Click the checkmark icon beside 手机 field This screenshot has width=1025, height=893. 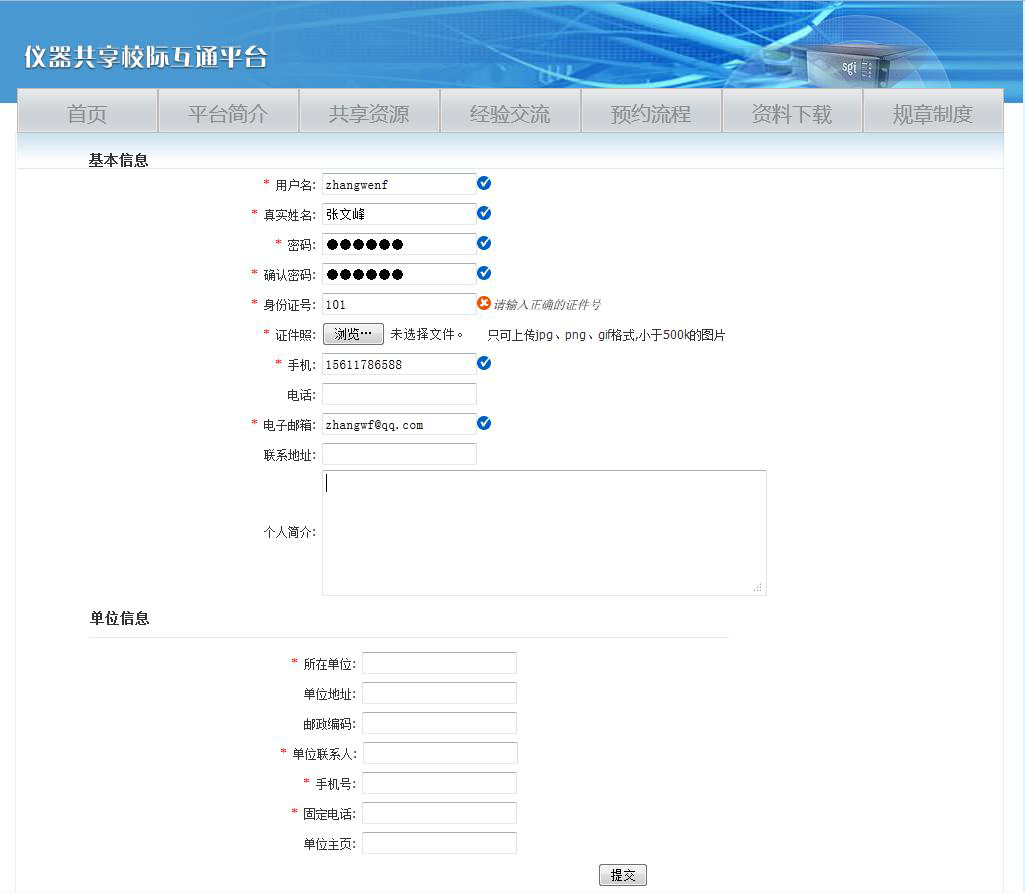[484, 363]
